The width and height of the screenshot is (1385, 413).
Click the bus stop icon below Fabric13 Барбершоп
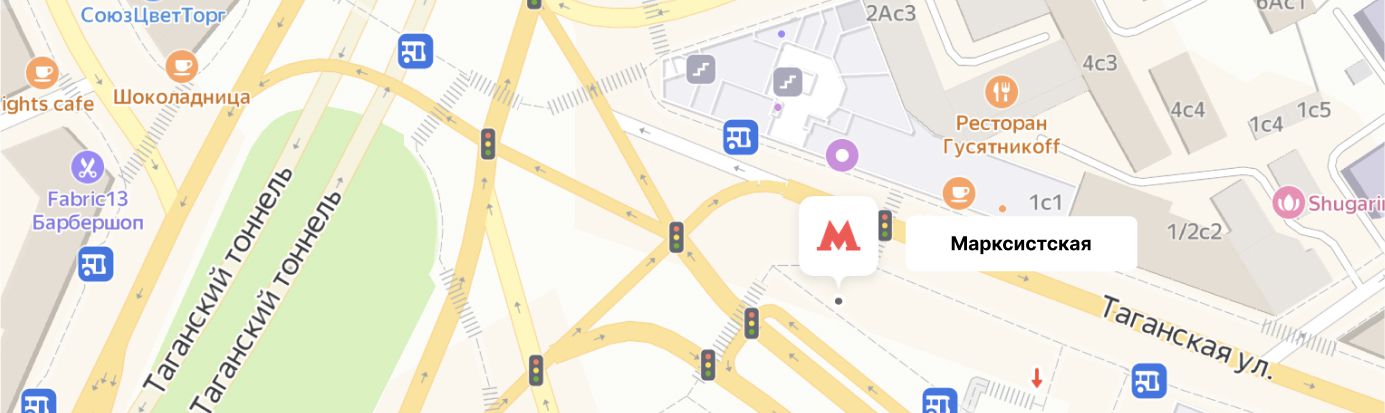click(96, 264)
